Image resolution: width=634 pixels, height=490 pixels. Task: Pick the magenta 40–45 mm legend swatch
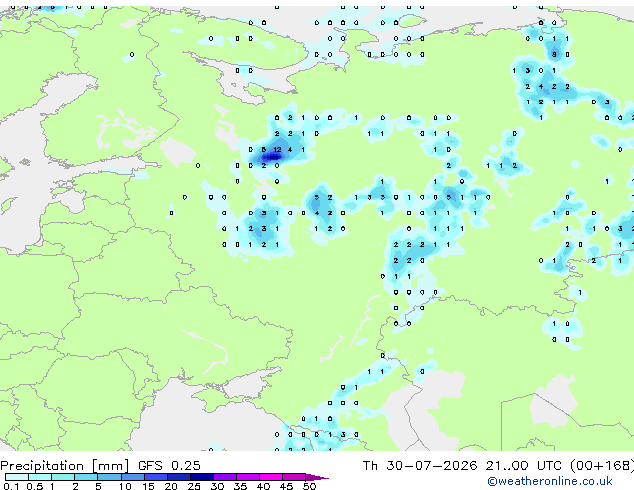coord(271,477)
